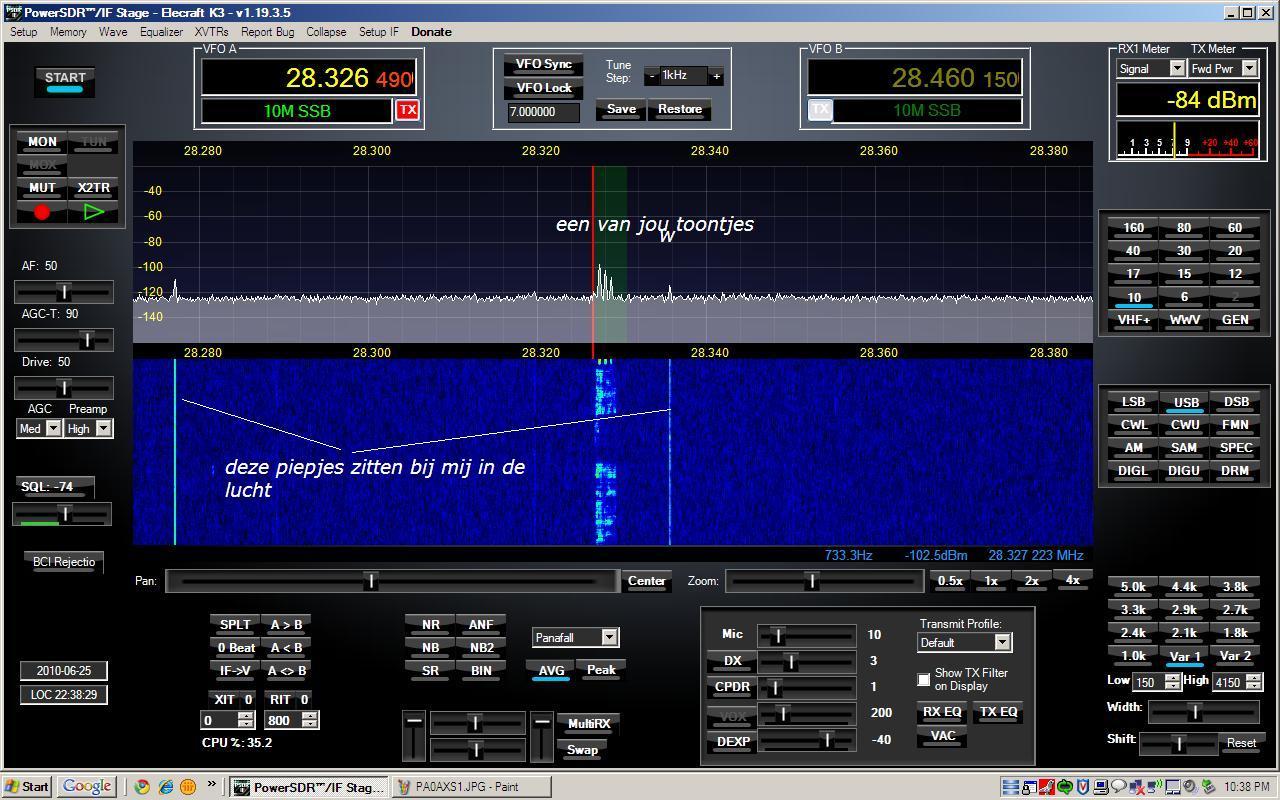Enable the ANF auto notch filter
The height and width of the screenshot is (800, 1280).
click(481, 625)
